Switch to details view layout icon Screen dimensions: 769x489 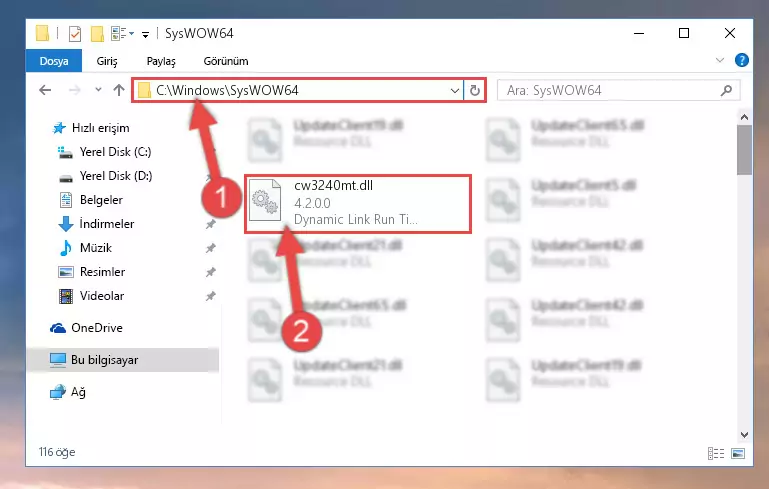(x=716, y=453)
